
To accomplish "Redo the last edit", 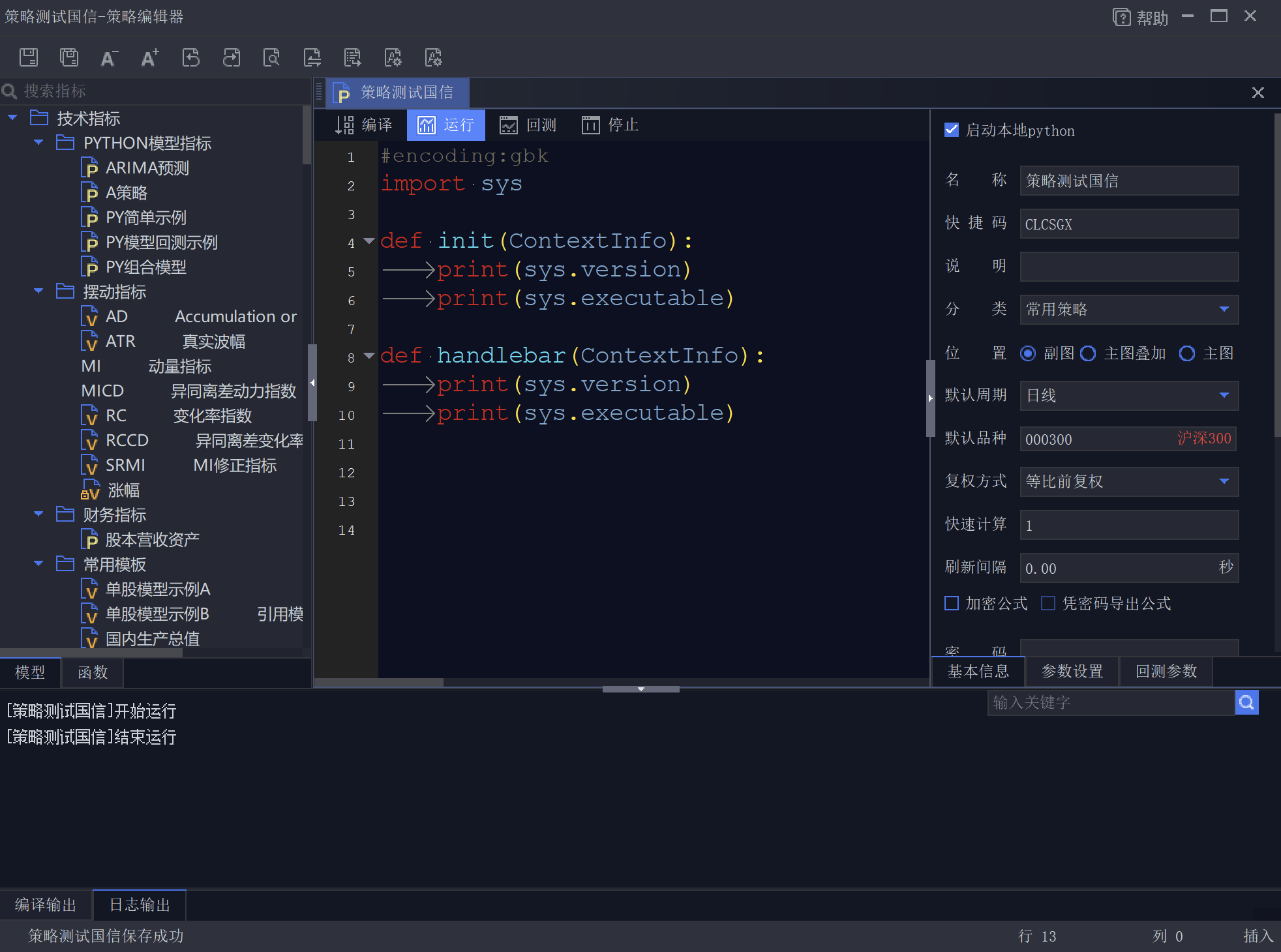I will (x=232, y=57).
